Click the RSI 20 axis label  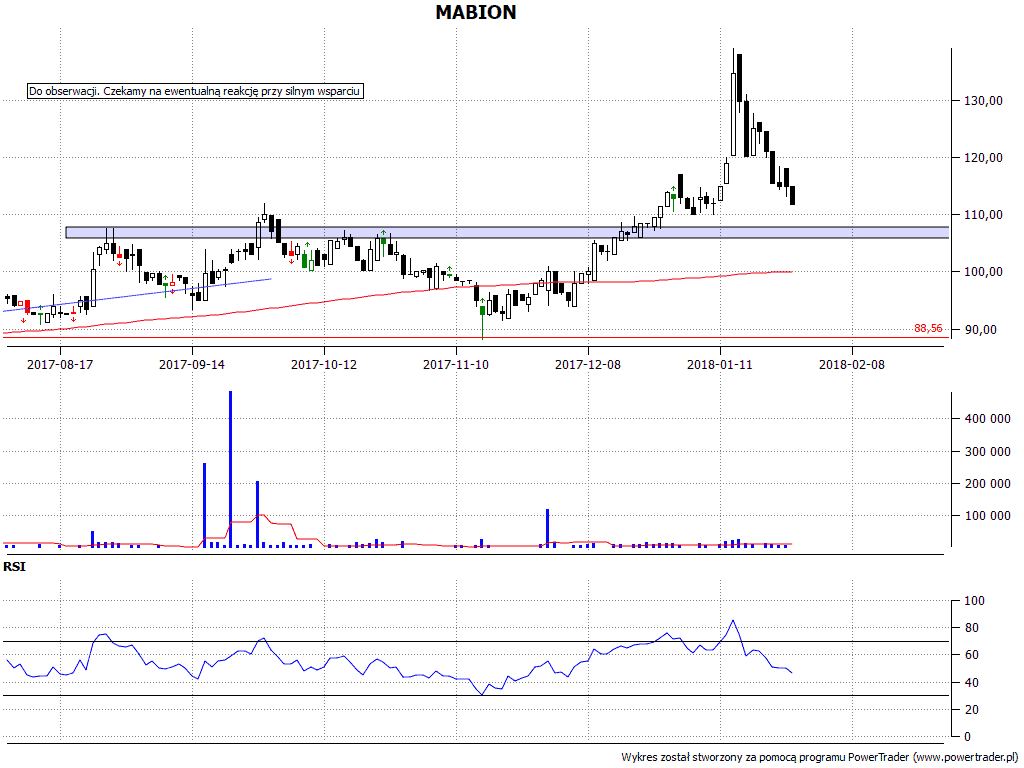[971, 709]
